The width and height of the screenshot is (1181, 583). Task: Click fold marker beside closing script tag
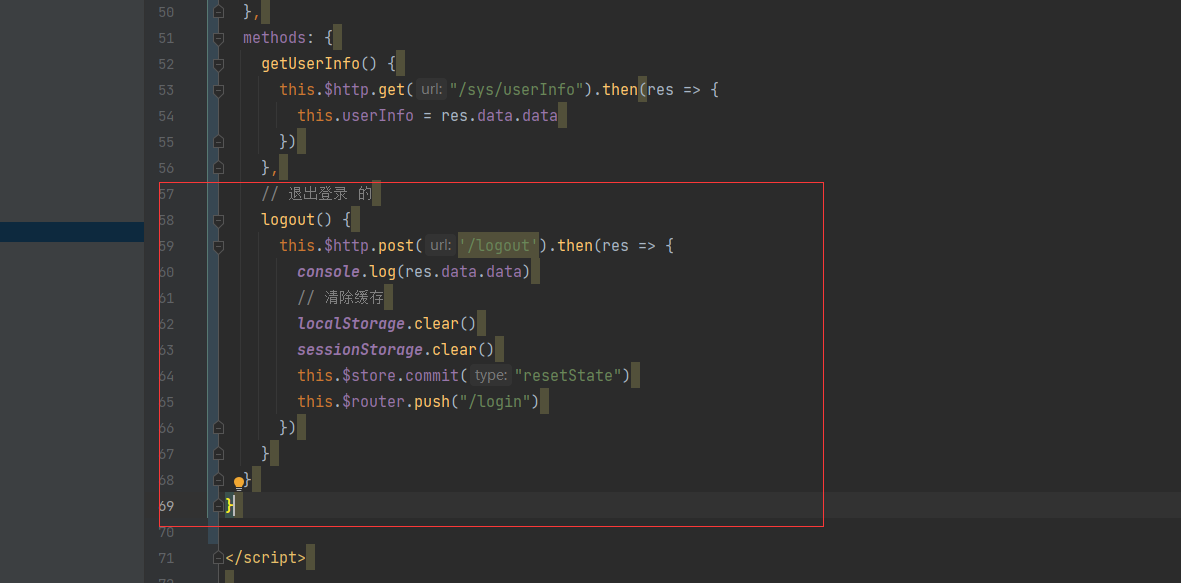pos(218,558)
